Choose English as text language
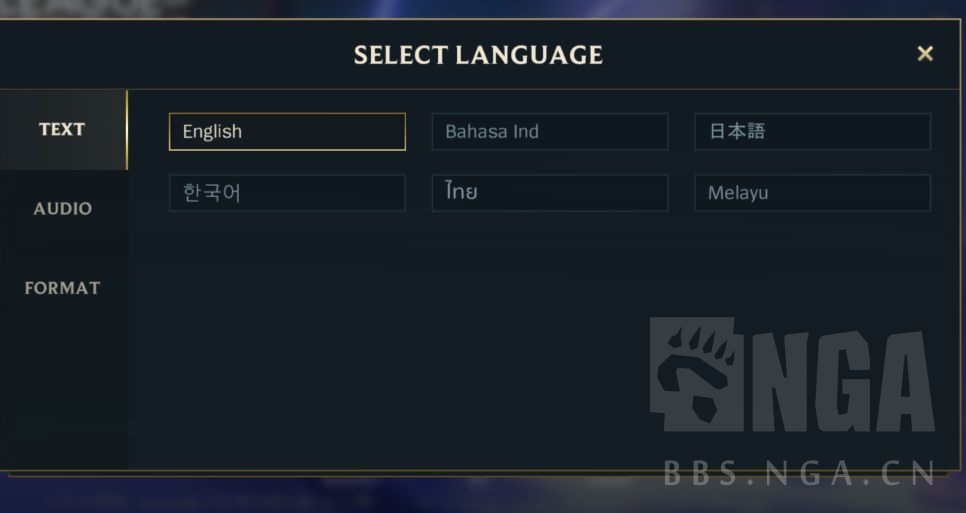966x513 pixels. pos(287,132)
